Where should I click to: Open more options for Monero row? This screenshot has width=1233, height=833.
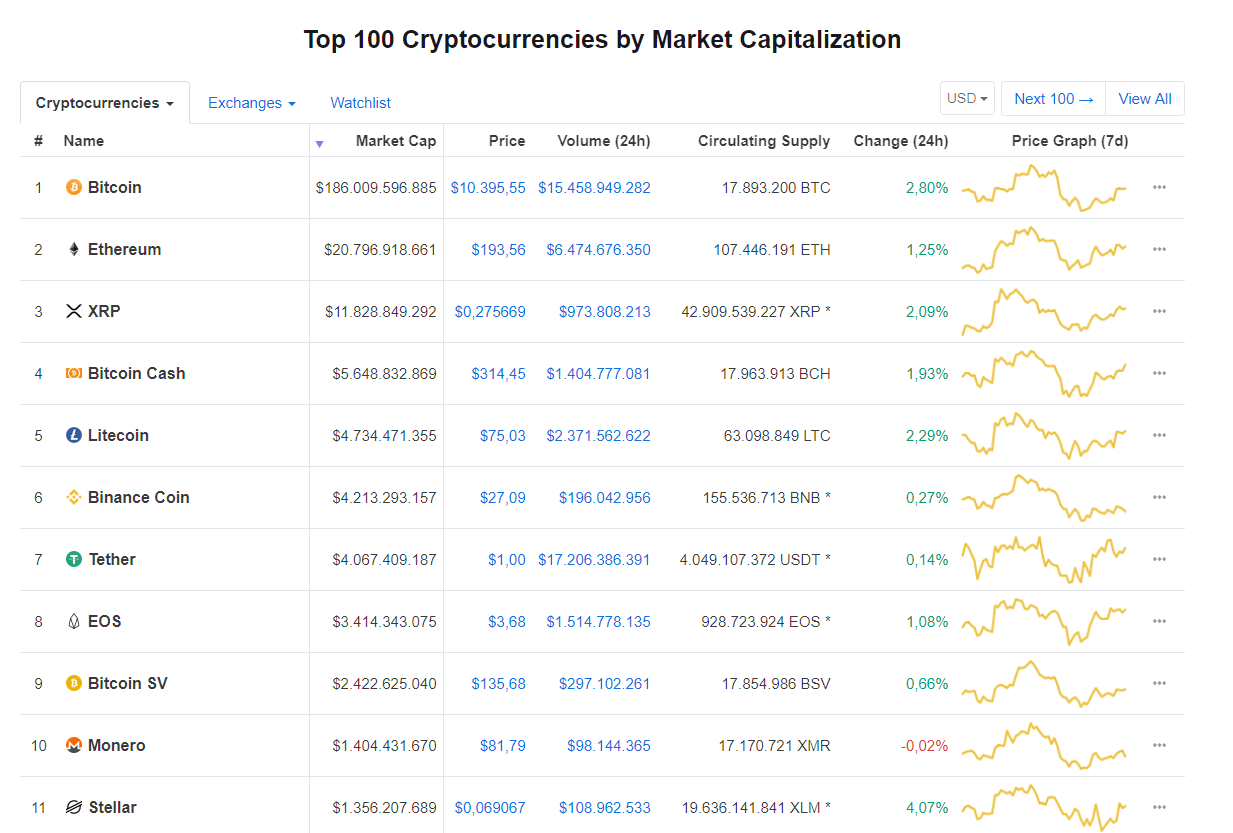pos(1159,745)
